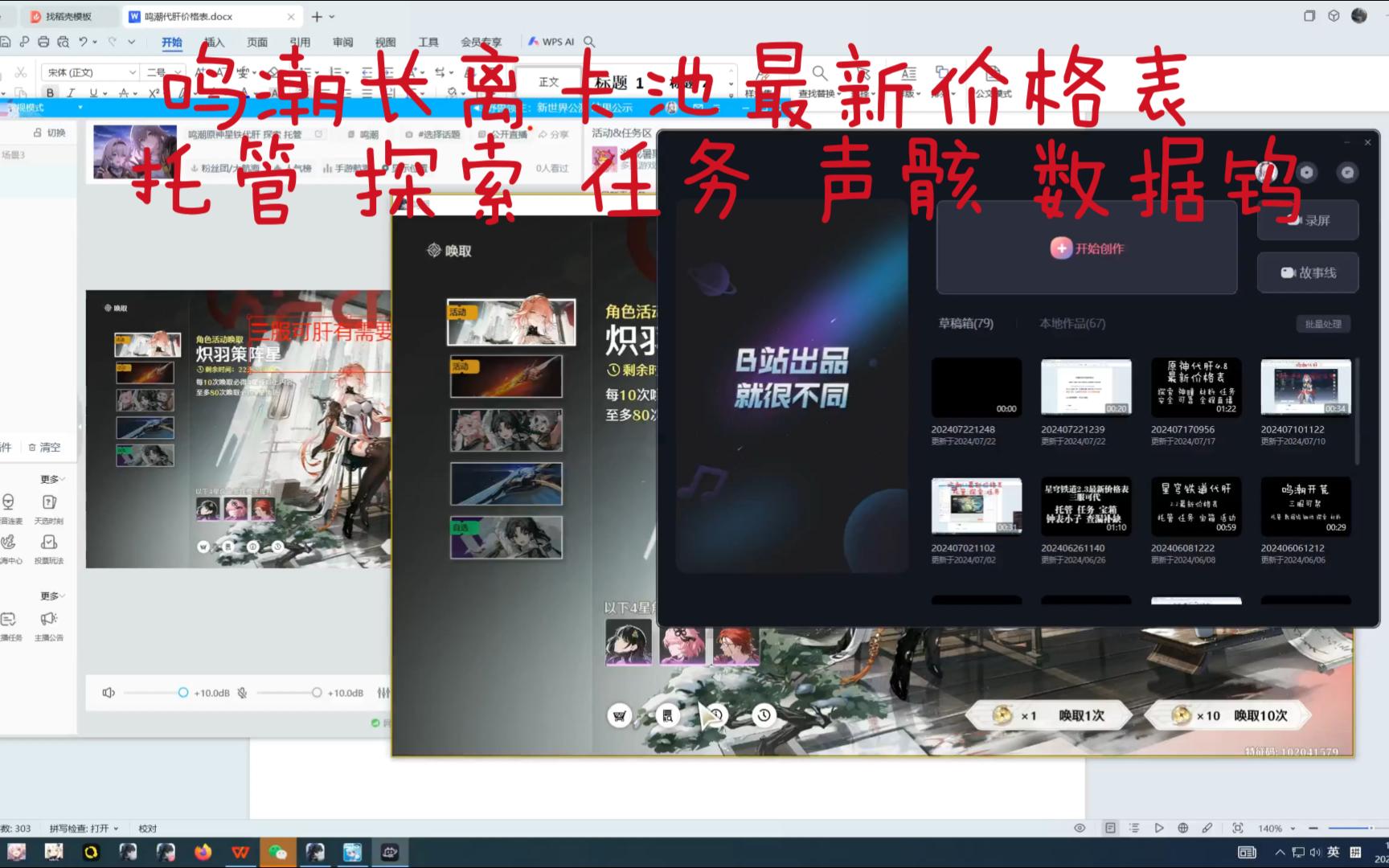Toggle italic formatting in WPS ribbon

click(x=72, y=93)
